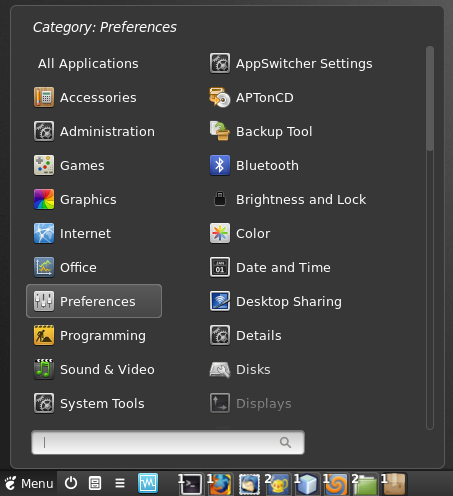Switch to the terminal in taskbar

pyautogui.click(x=190, y=484)
